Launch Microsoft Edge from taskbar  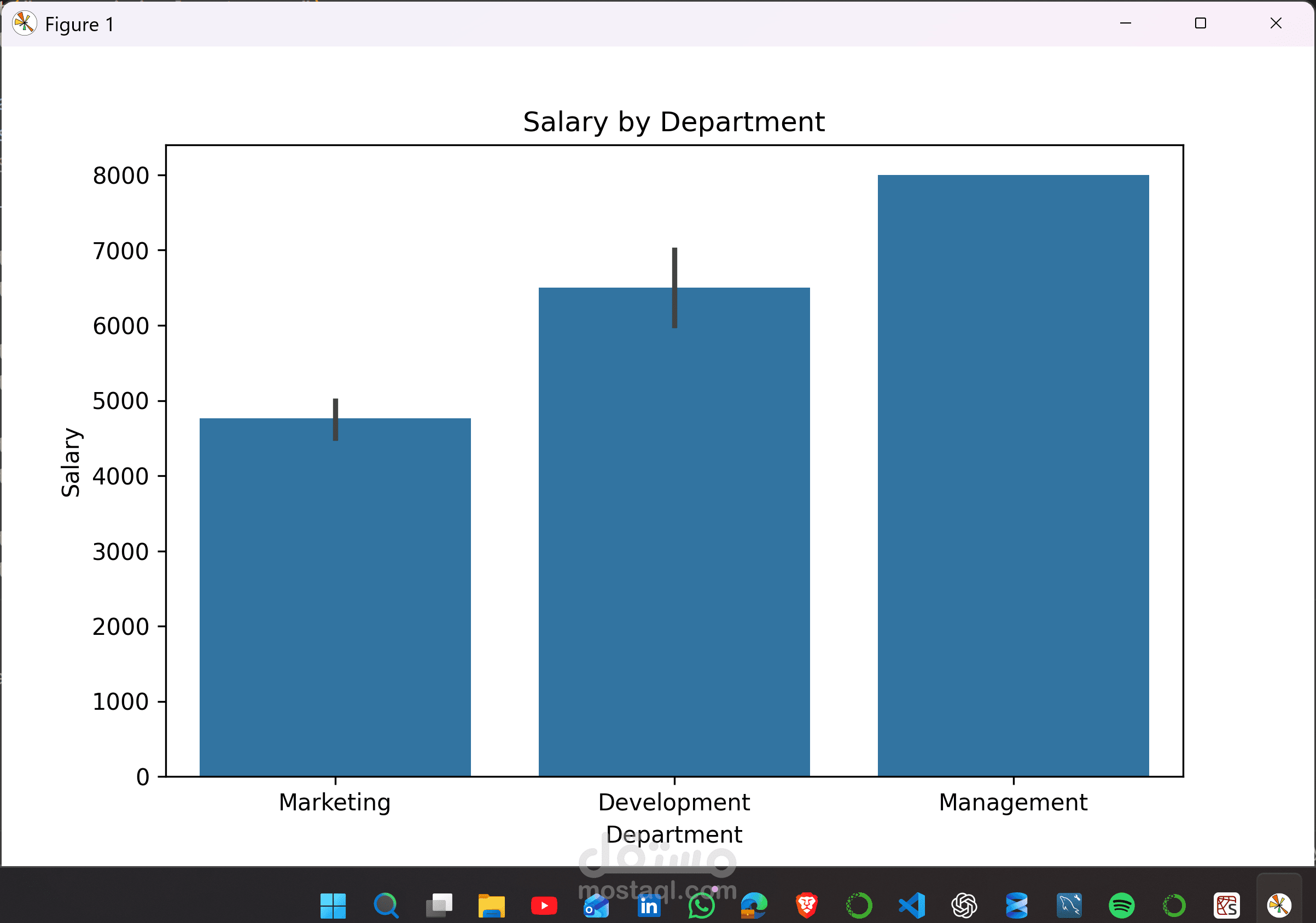click(x=754, y=906)
